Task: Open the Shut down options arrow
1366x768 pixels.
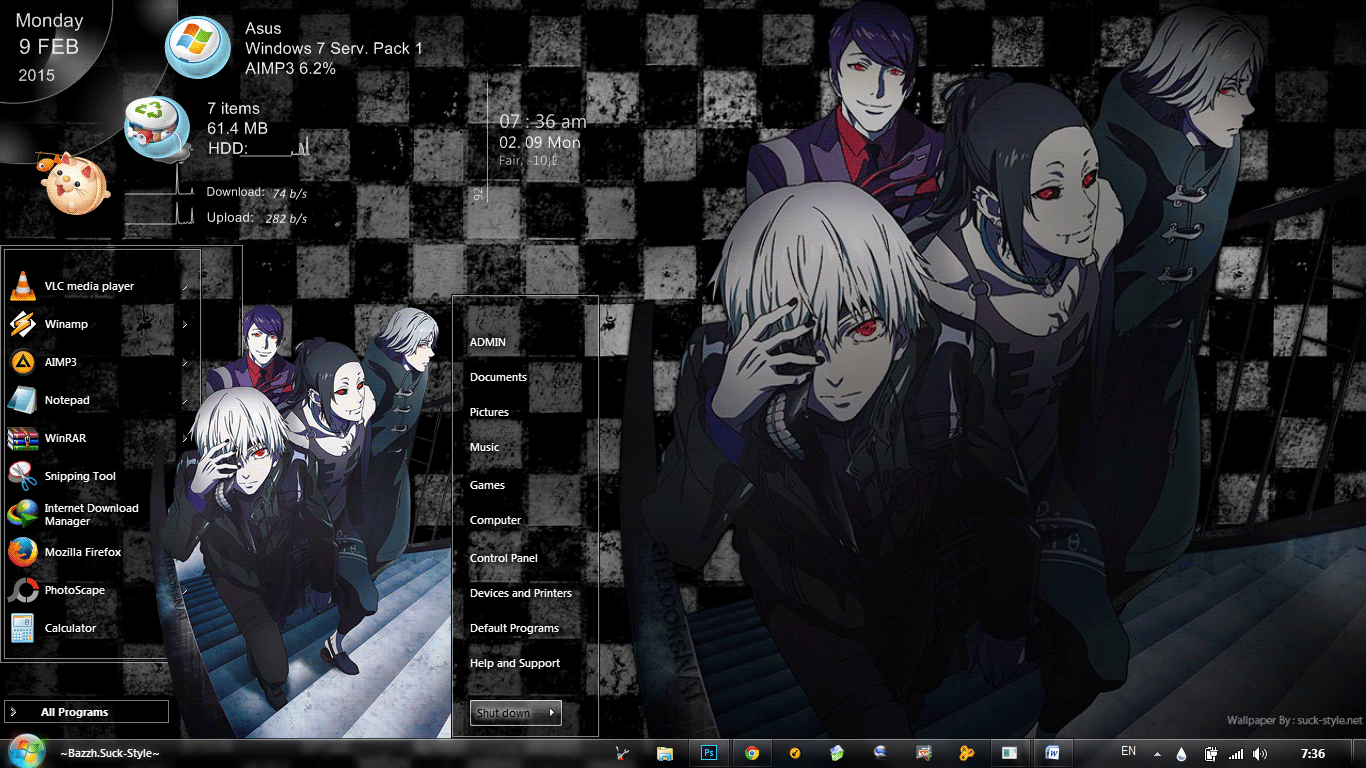Action: 551,713
